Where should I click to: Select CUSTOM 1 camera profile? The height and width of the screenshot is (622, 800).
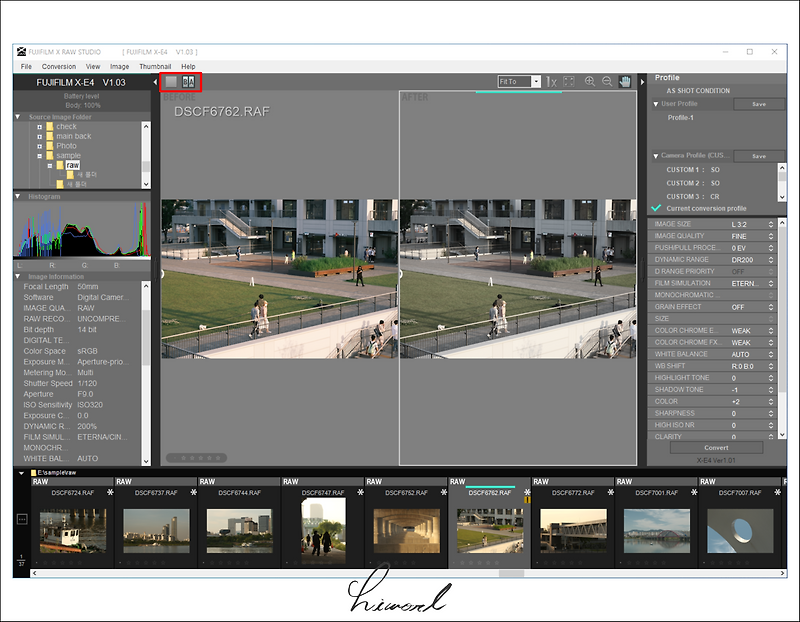coord(693,169)
